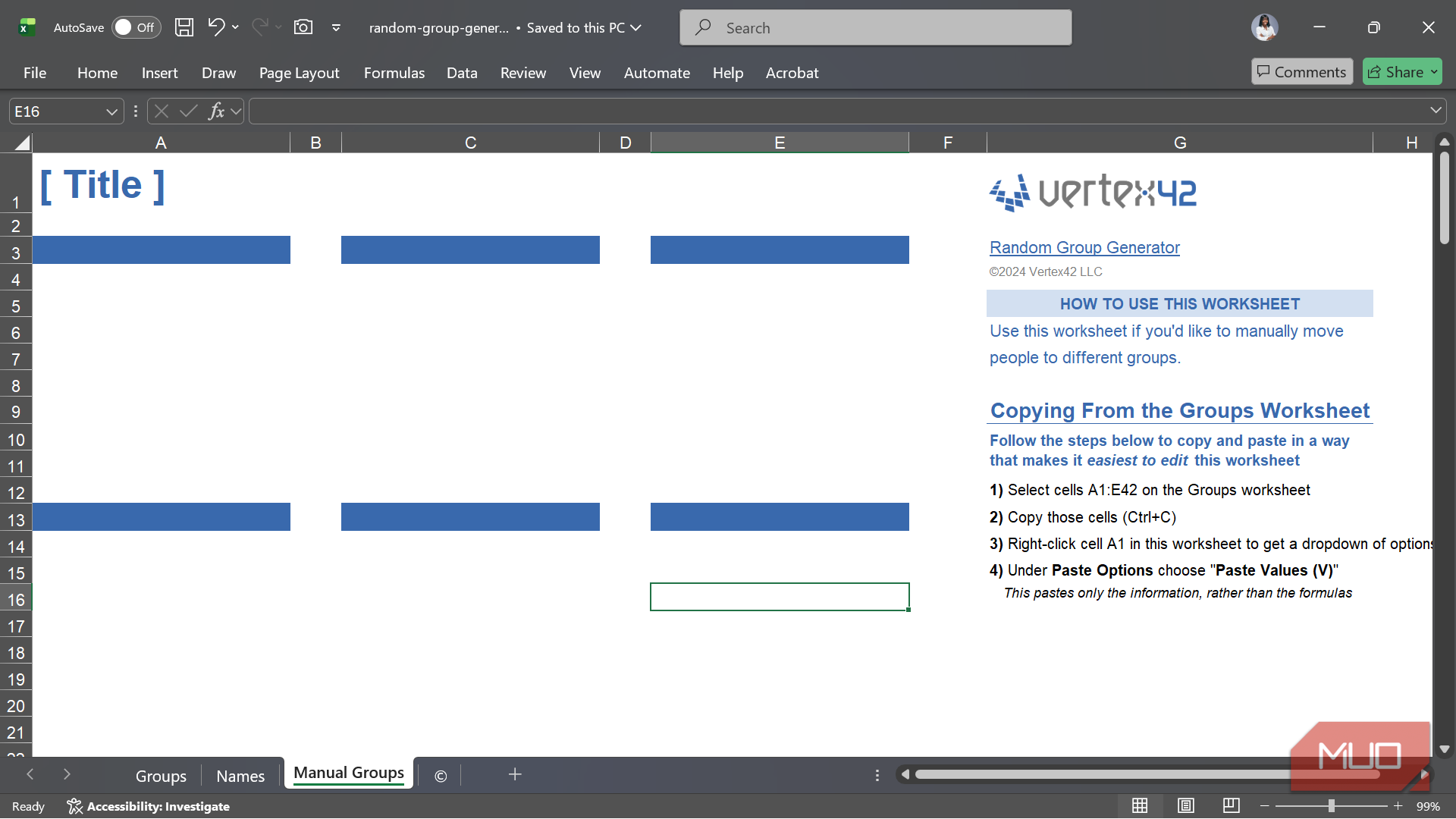Expand the Share dropdown arrow
1456x819 pixels.
tap(1434, 71)
